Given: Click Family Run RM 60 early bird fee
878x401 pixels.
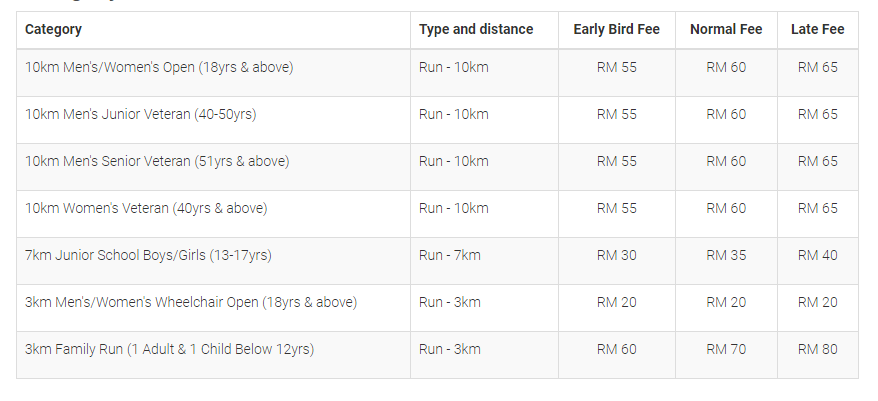Looking at the screenshot, I should tap(617, 349).
